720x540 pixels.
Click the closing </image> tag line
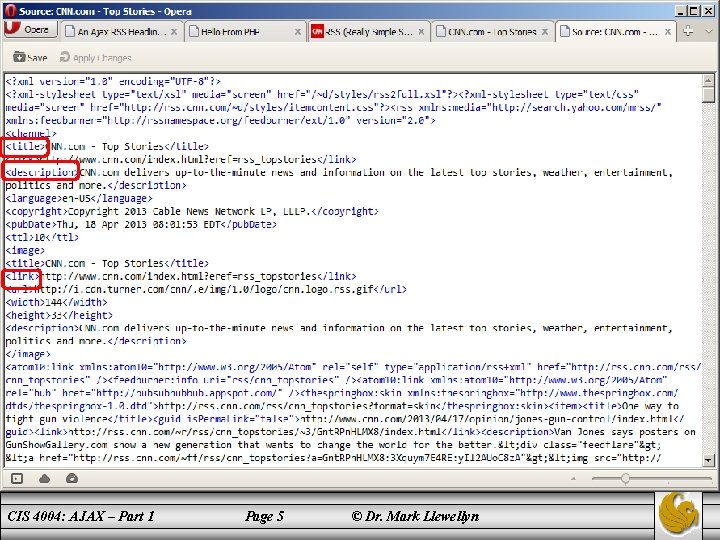tap(28, 354)
